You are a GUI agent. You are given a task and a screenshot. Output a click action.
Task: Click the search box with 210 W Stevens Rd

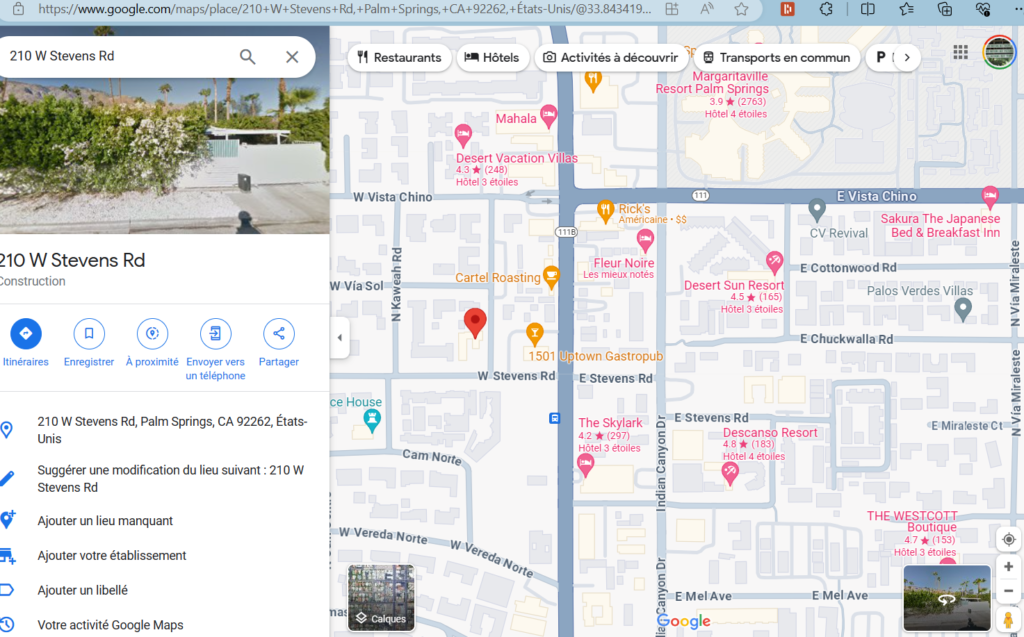click(118, 56)
